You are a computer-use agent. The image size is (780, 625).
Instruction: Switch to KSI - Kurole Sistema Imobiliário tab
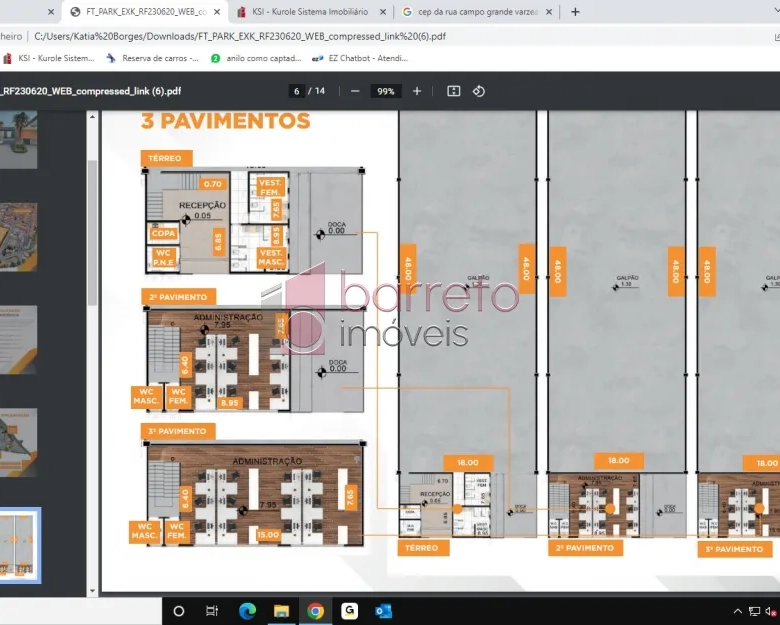coord(311,12)
